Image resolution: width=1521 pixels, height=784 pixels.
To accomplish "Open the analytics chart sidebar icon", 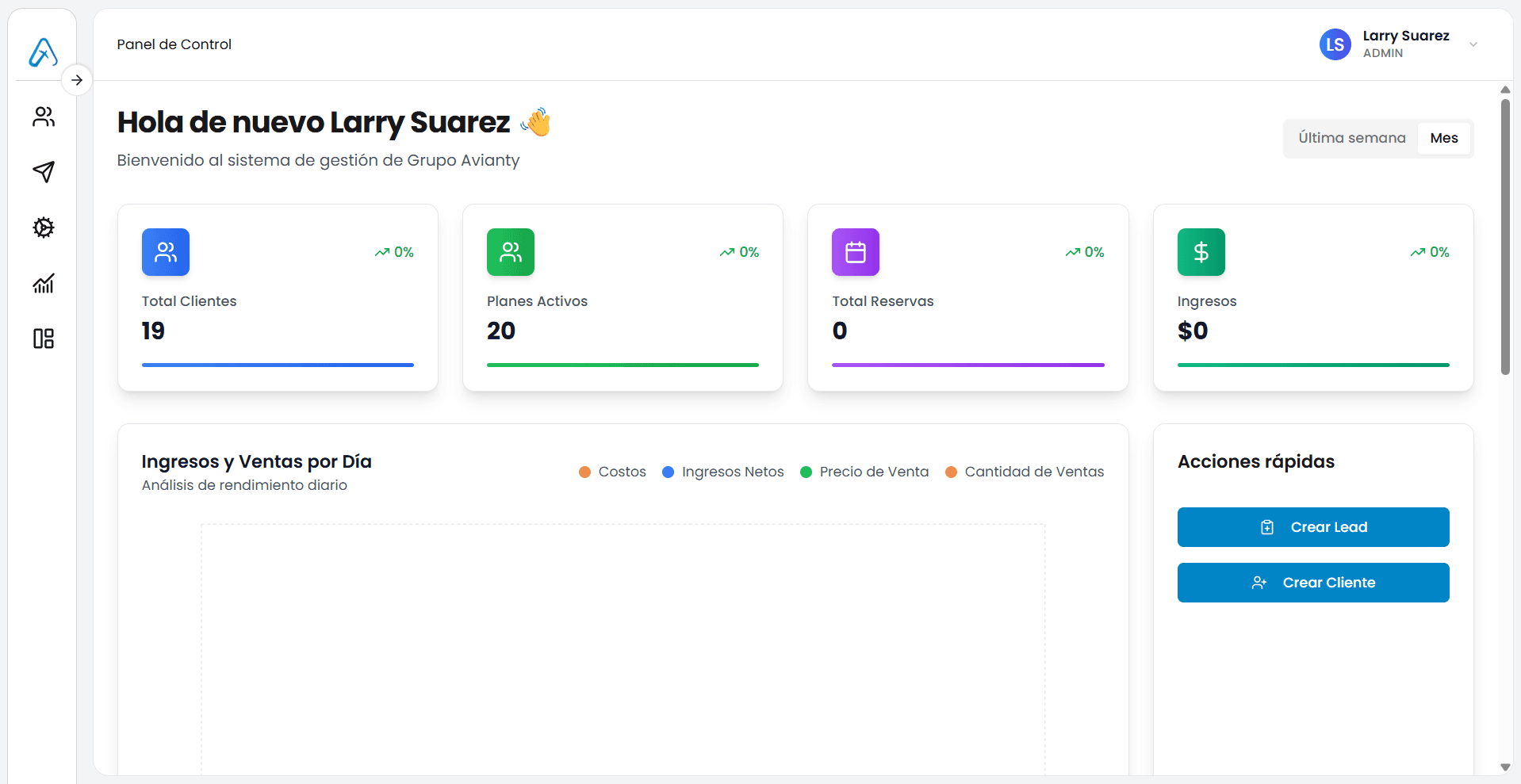I will [x=44, y=283].
